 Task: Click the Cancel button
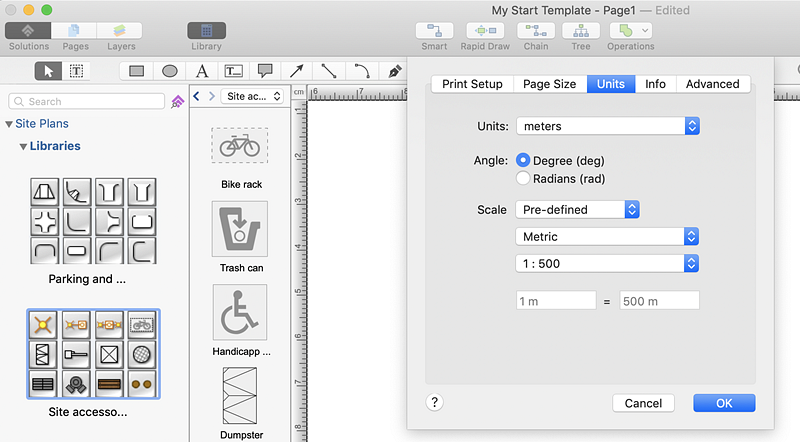pyautogui.click(x=643, y=403)
